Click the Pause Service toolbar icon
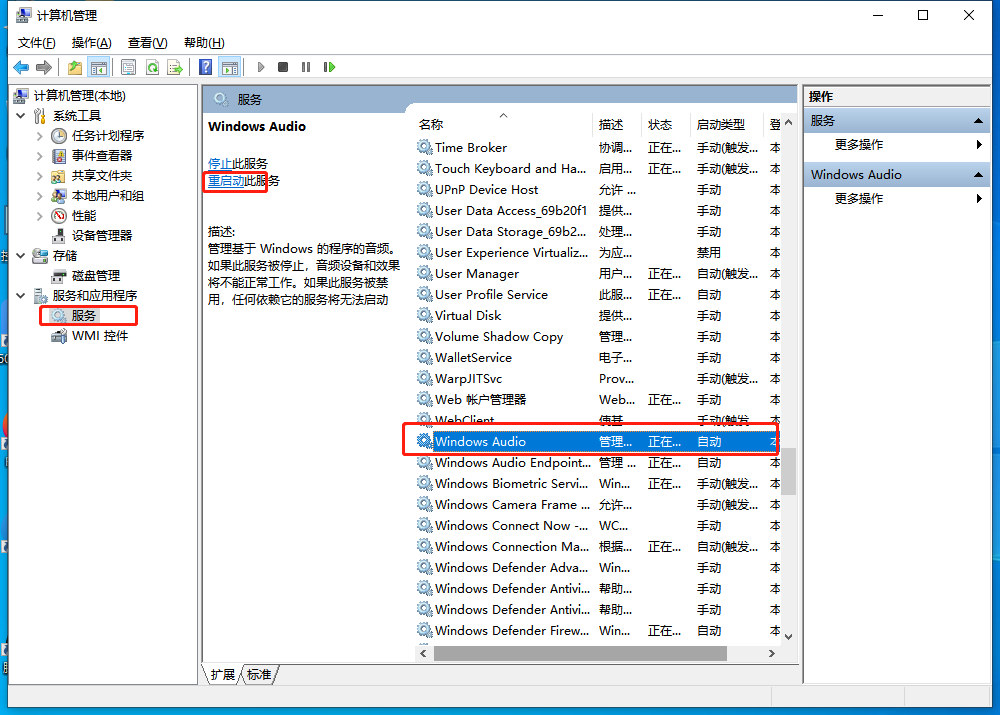1000x715 pixels. [x=305, y=67]
